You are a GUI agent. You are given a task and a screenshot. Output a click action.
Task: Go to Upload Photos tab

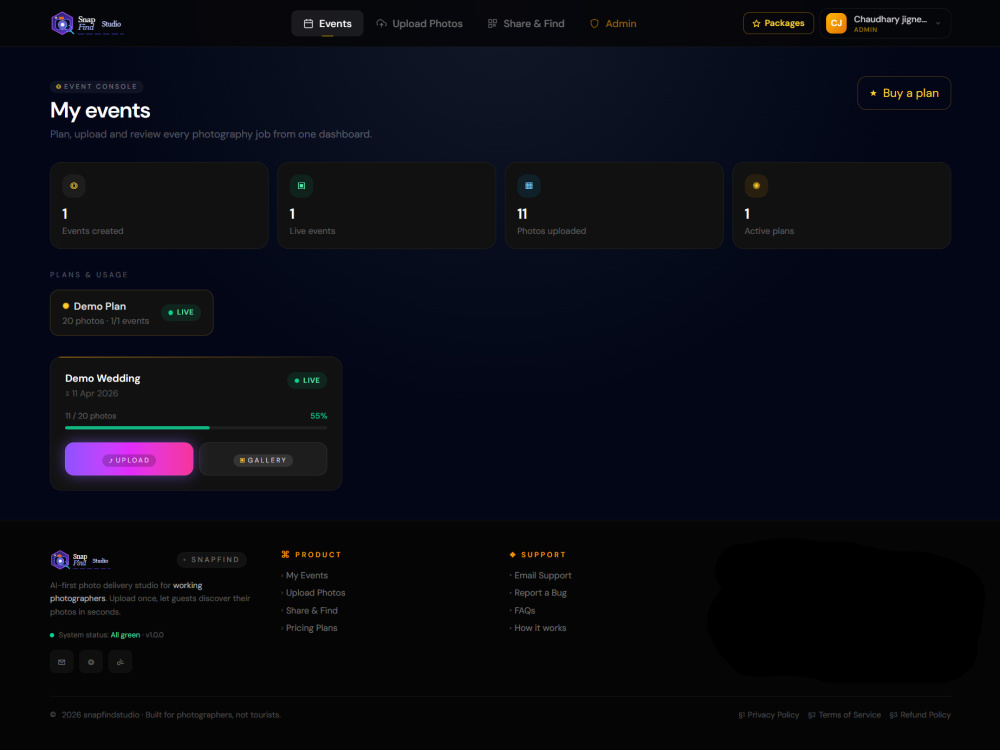(419, 24)
